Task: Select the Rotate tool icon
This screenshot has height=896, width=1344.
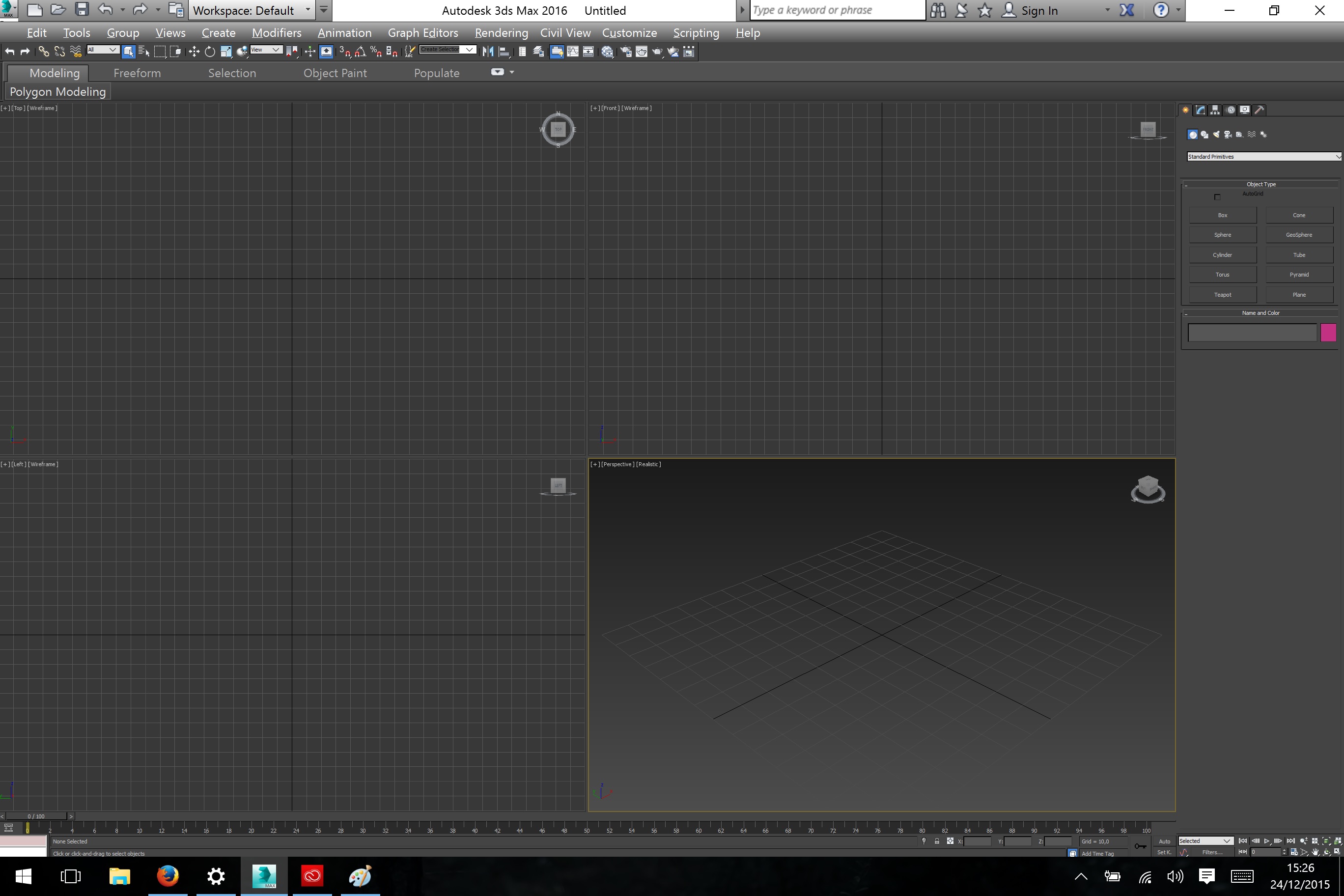Action: coord(210,52)
